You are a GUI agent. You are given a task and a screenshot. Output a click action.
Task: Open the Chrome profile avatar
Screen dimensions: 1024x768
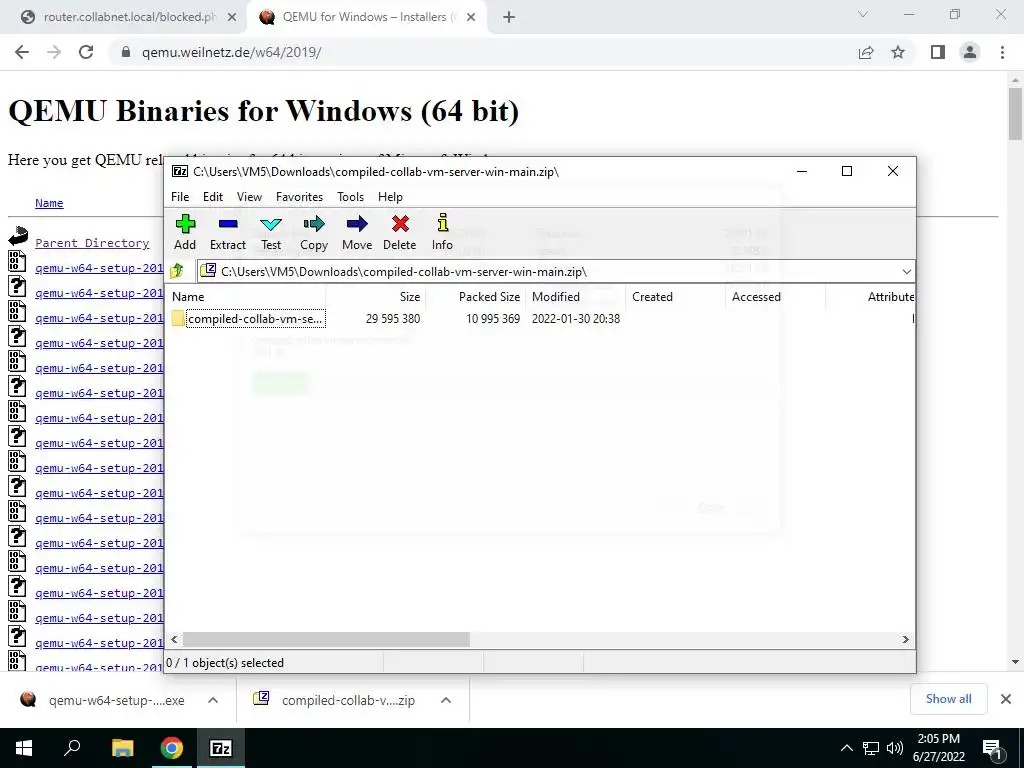970,52
